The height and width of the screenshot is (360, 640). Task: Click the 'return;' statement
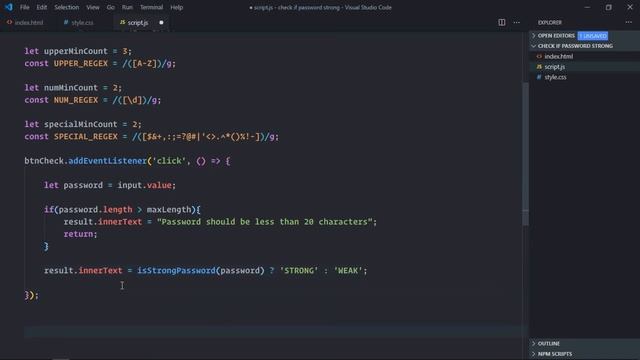pos(80,234)
